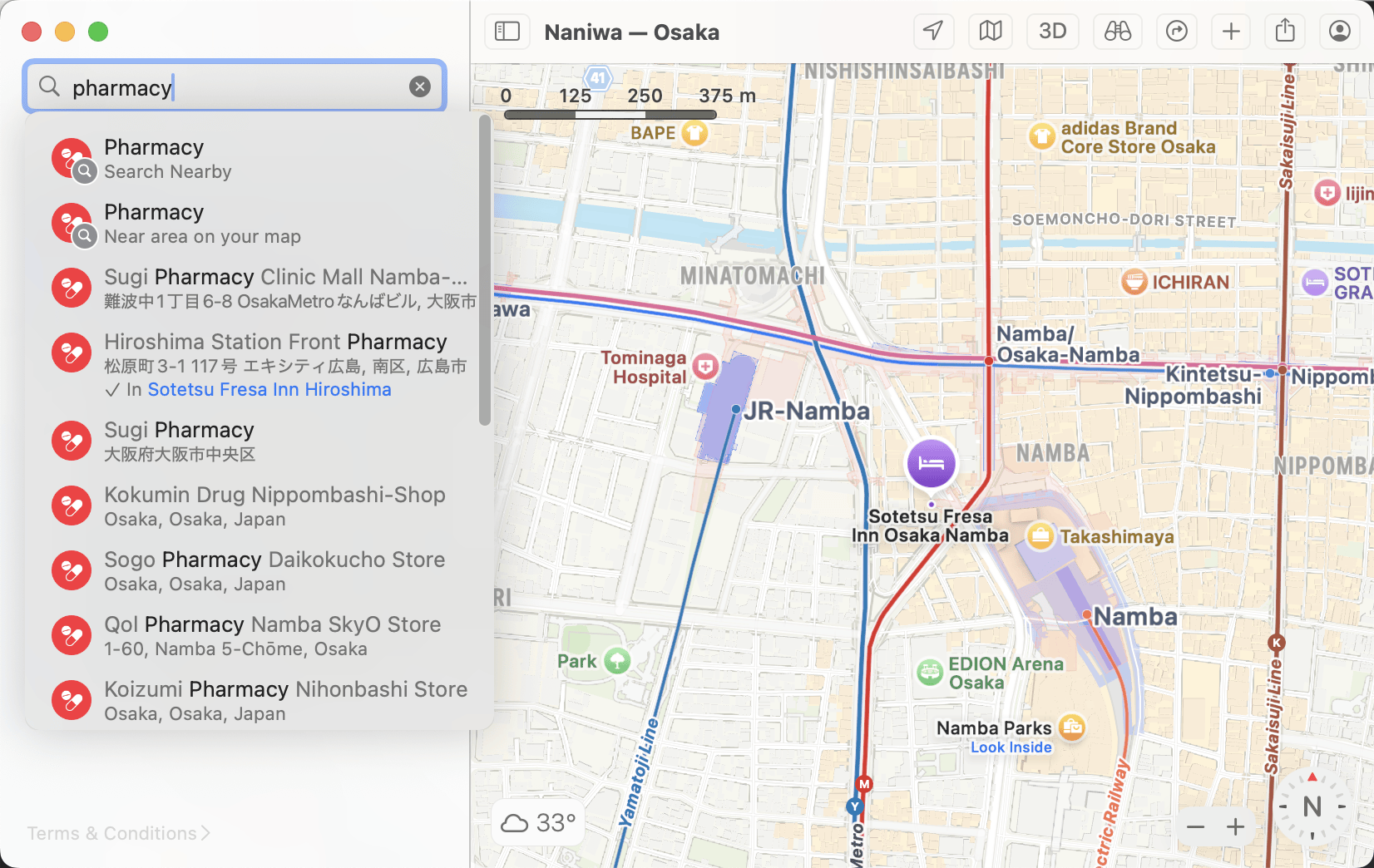
Task: Click the Namba Parks pin
Action: [x=1072, y=727]
